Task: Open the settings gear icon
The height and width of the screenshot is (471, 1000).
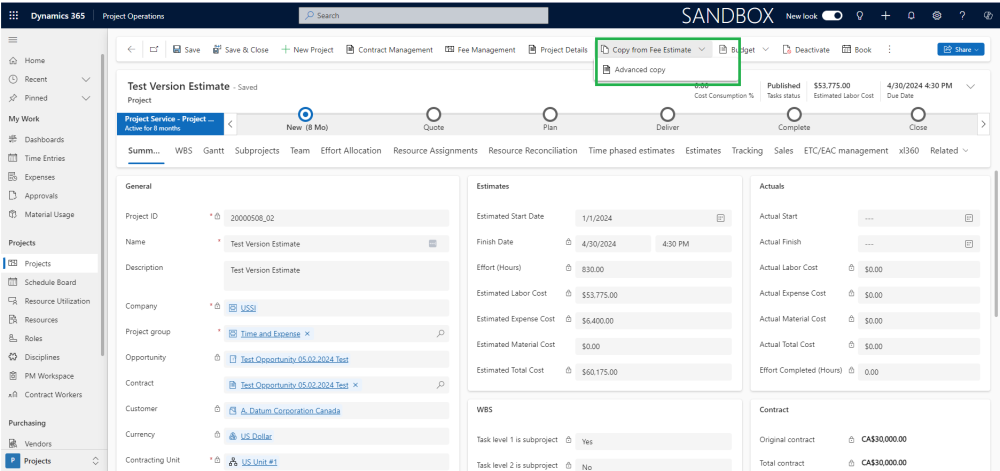Action: click(x=938, y=16)
